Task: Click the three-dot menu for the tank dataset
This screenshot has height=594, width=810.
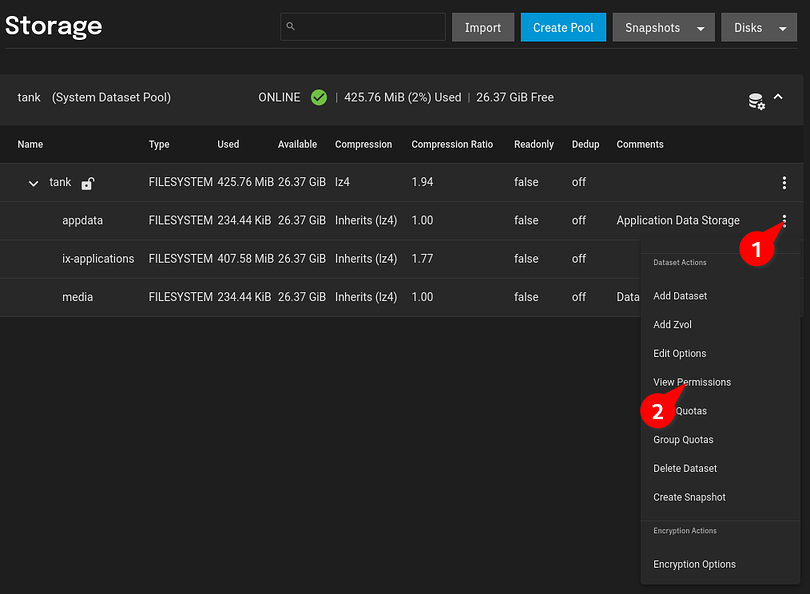Action: click(x=784, y=183)
